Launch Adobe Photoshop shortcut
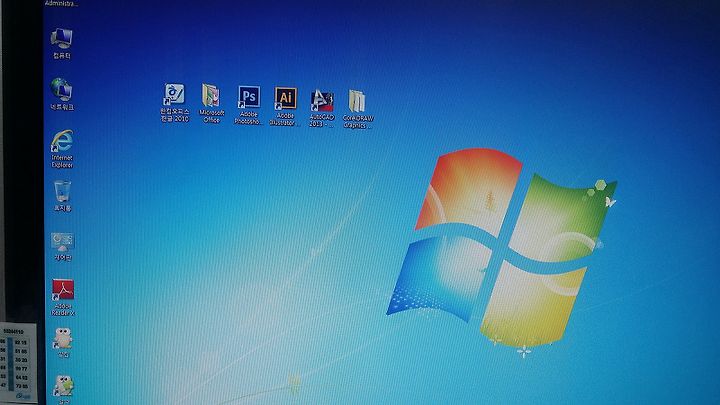Image resolution: width=720 pixels, height=405 pixels. click(x=248, y=105)
